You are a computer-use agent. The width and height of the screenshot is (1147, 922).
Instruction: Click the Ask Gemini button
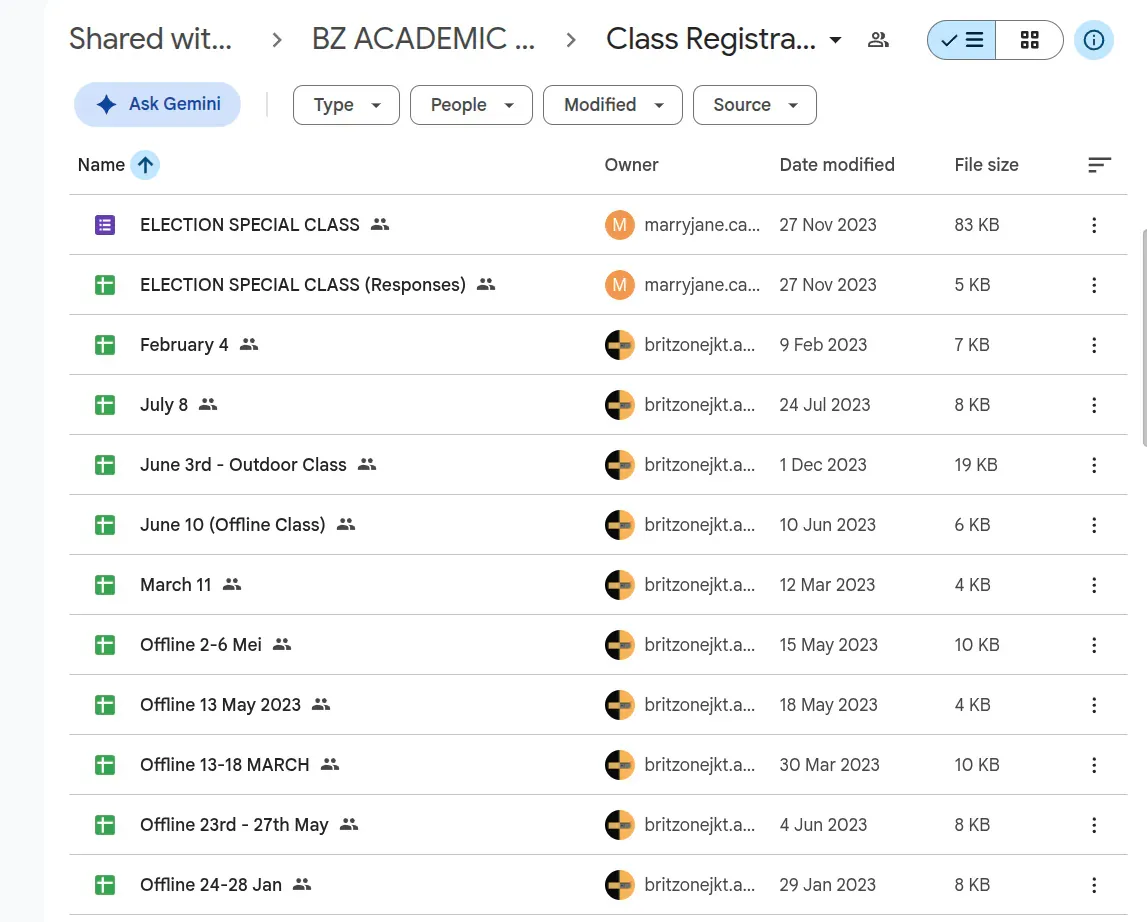pos(157,104)
